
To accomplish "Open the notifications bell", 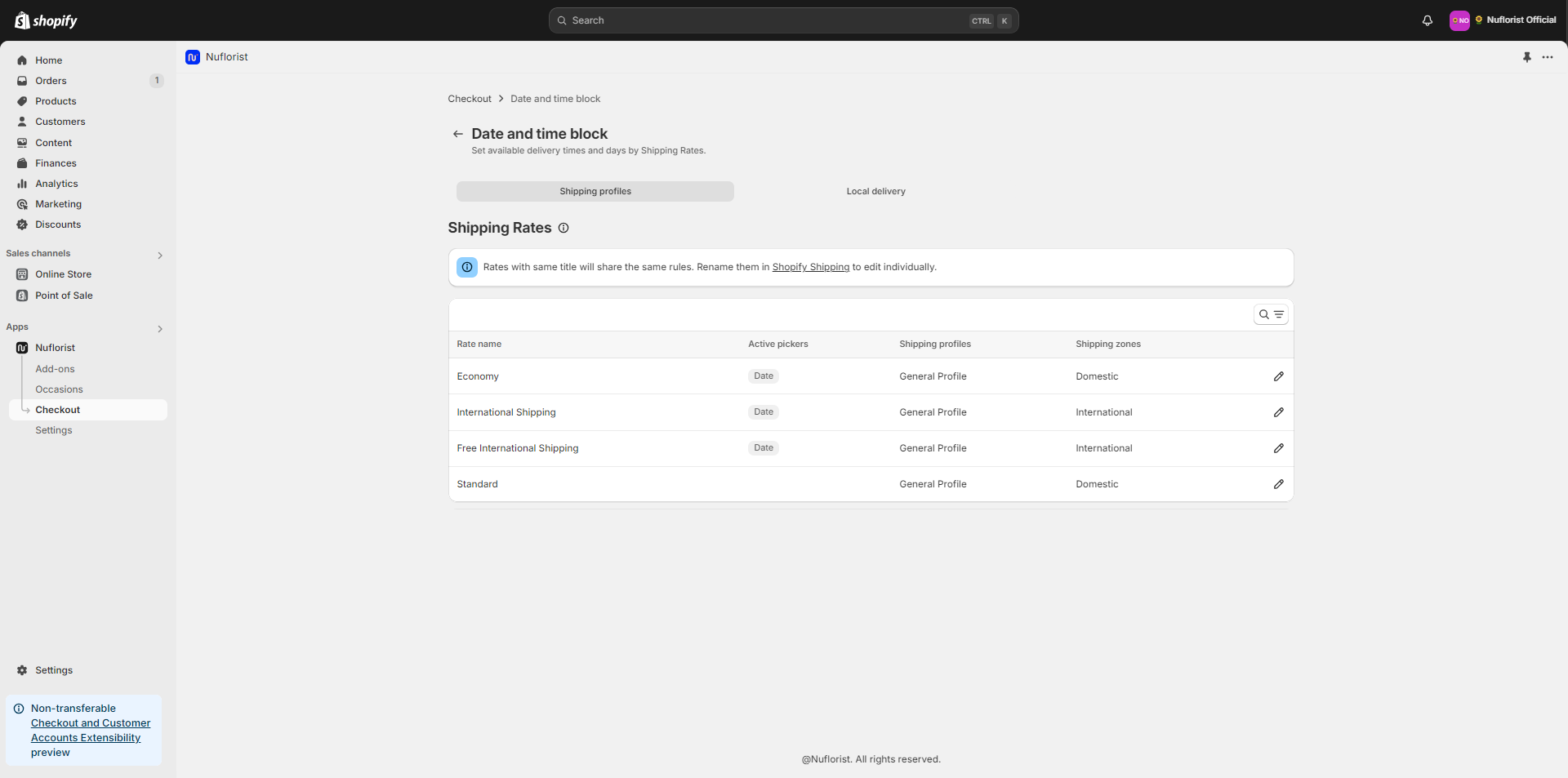I will pyautogui.click(x=1427, y=20).
